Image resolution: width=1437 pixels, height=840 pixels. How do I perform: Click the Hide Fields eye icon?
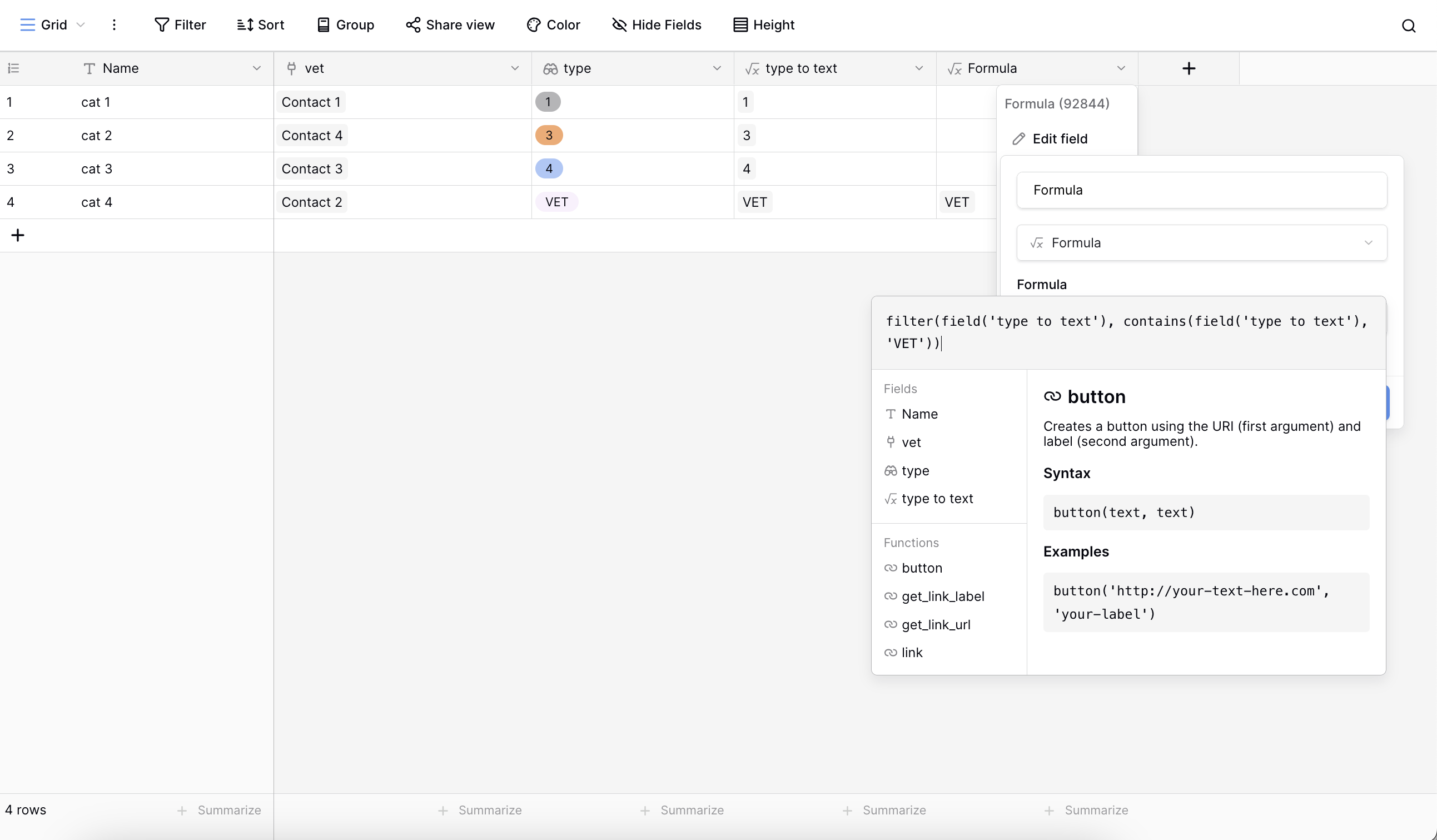[619, 25]
